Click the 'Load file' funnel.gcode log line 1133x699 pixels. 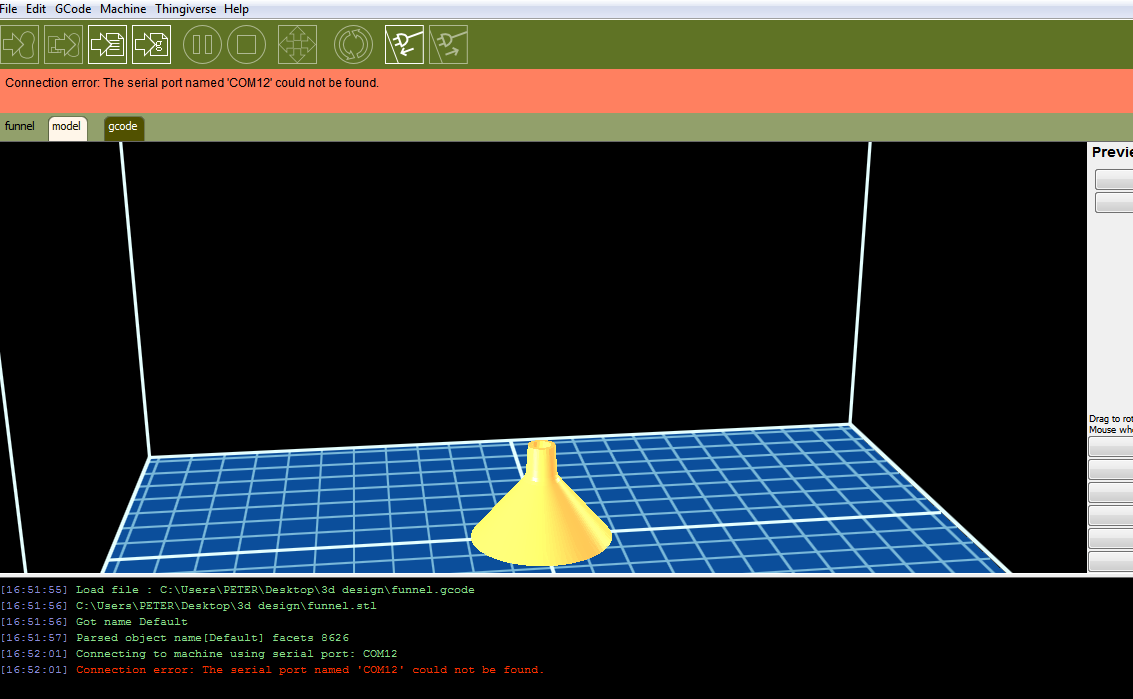[x=238, y=590]
